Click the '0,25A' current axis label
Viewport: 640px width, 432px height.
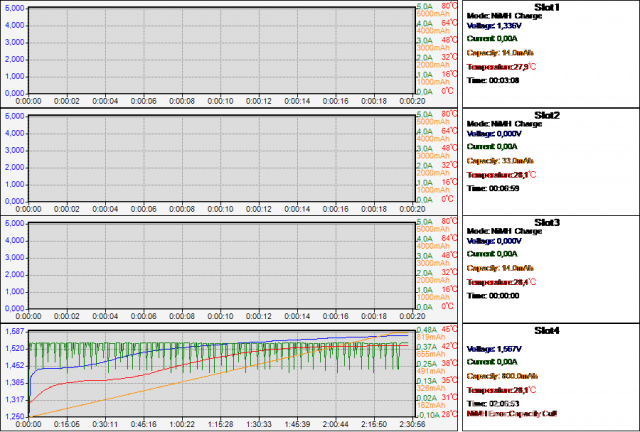tap(427, 364)
